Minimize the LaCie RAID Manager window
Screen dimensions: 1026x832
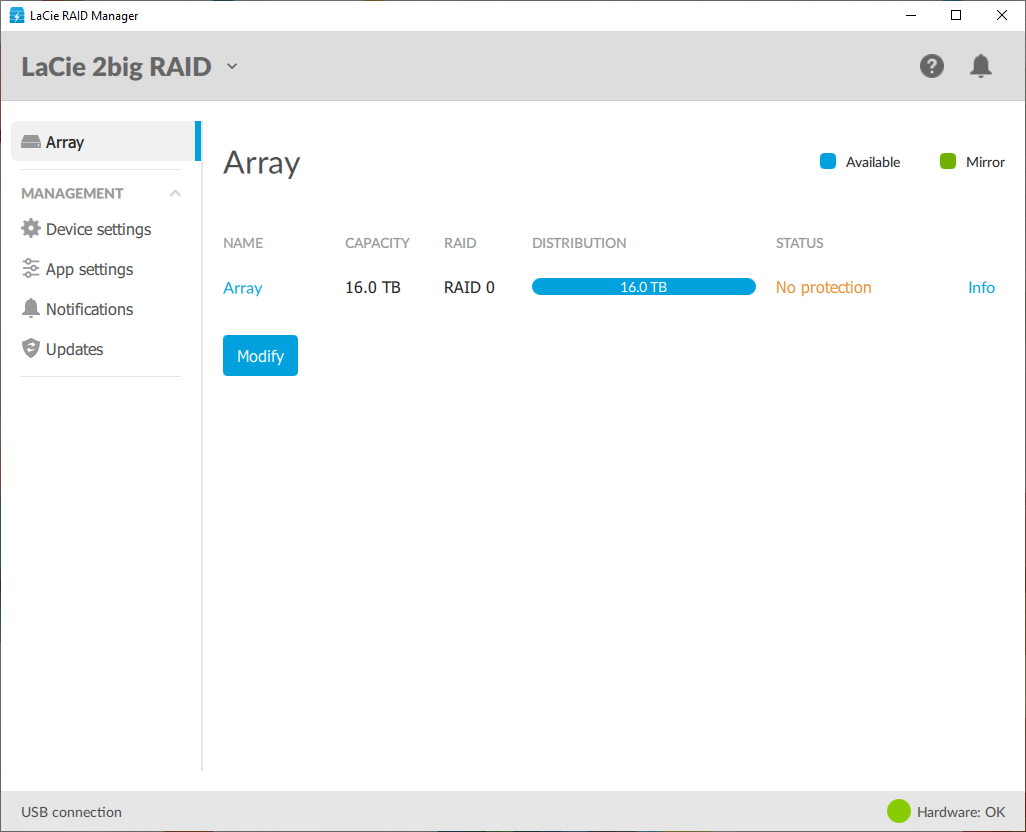pyautogui.click(x=911, y=15)
